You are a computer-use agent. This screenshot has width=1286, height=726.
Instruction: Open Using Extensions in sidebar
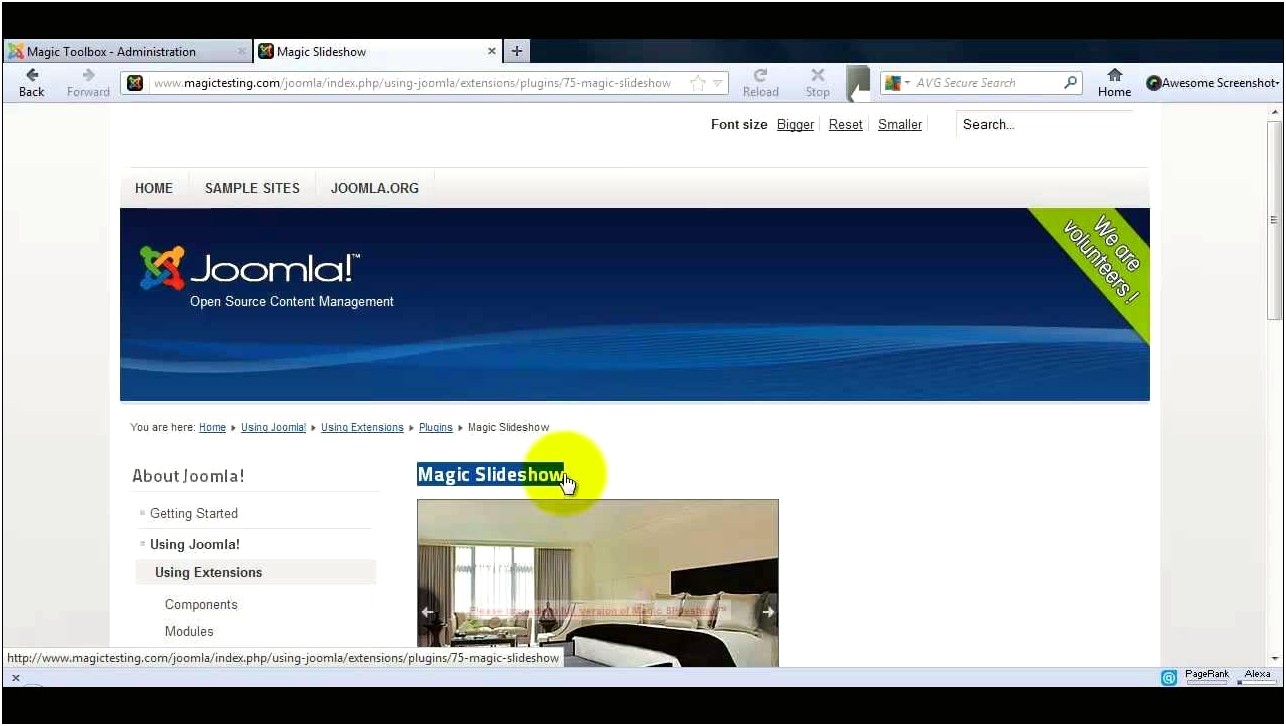pyautogui.click(x=208, y=573)
